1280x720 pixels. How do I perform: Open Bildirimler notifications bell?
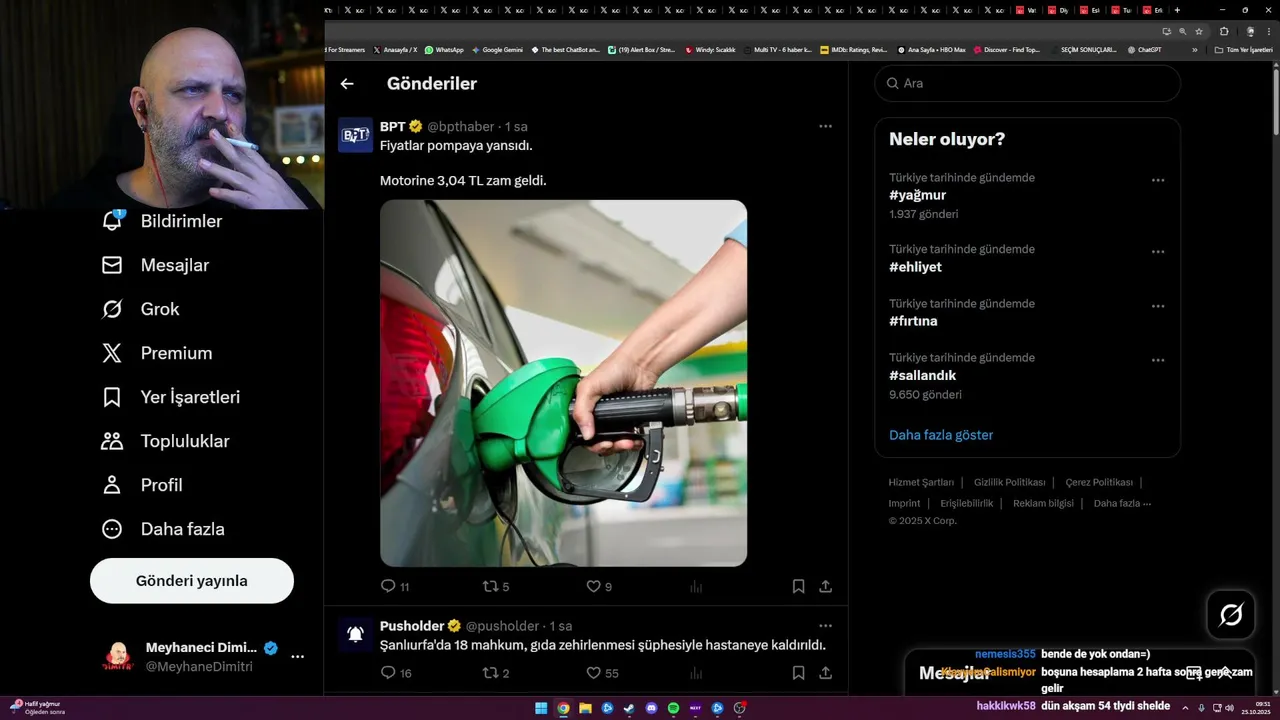tap(113, 221)
